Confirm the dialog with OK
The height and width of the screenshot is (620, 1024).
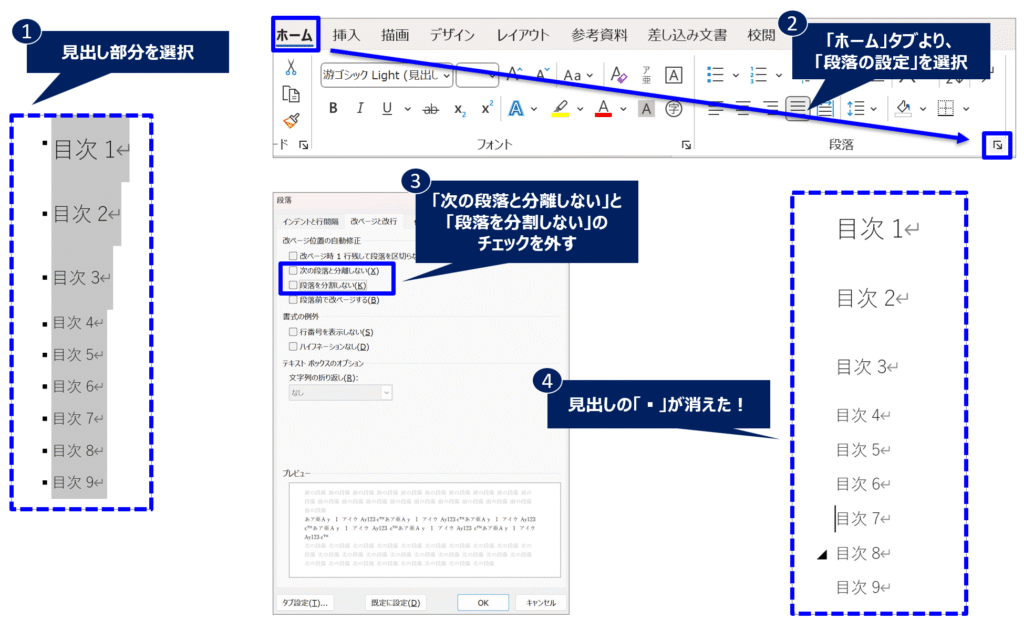483,602
